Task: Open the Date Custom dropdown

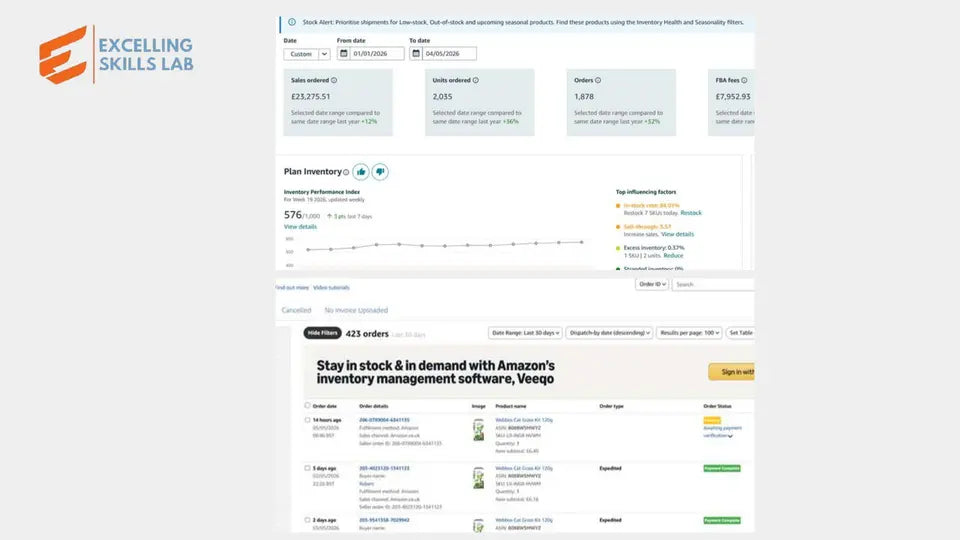Action: click(307, 54)
